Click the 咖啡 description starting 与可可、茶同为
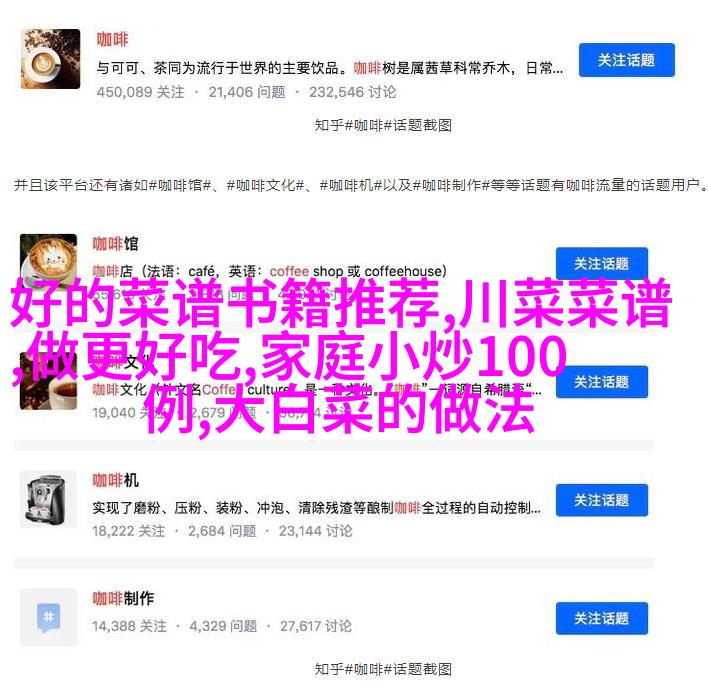The width and height of the screenshot is (708, 700). pyautogui.click(x=330, y=68)
